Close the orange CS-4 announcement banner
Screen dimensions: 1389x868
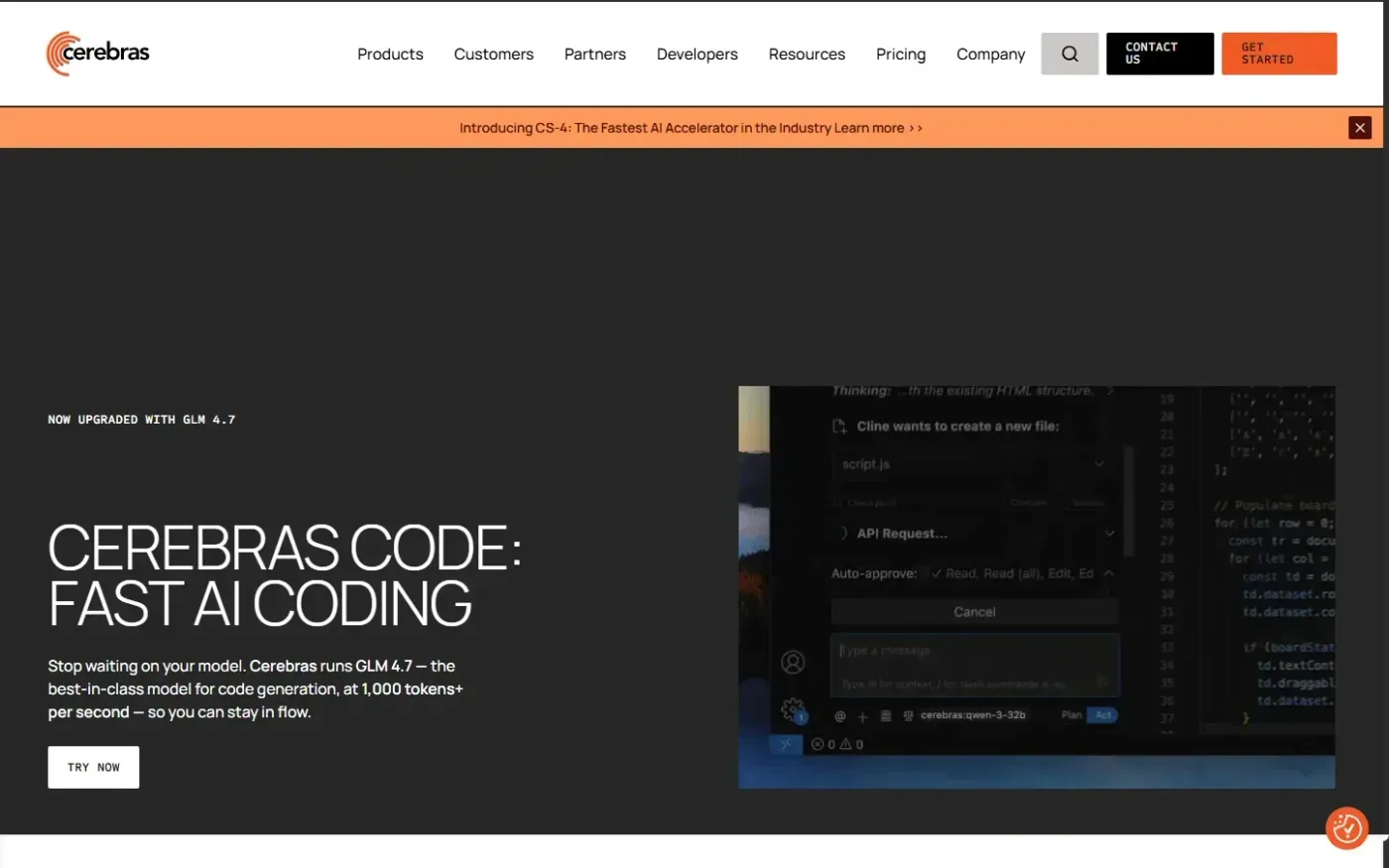(1359, 128)
